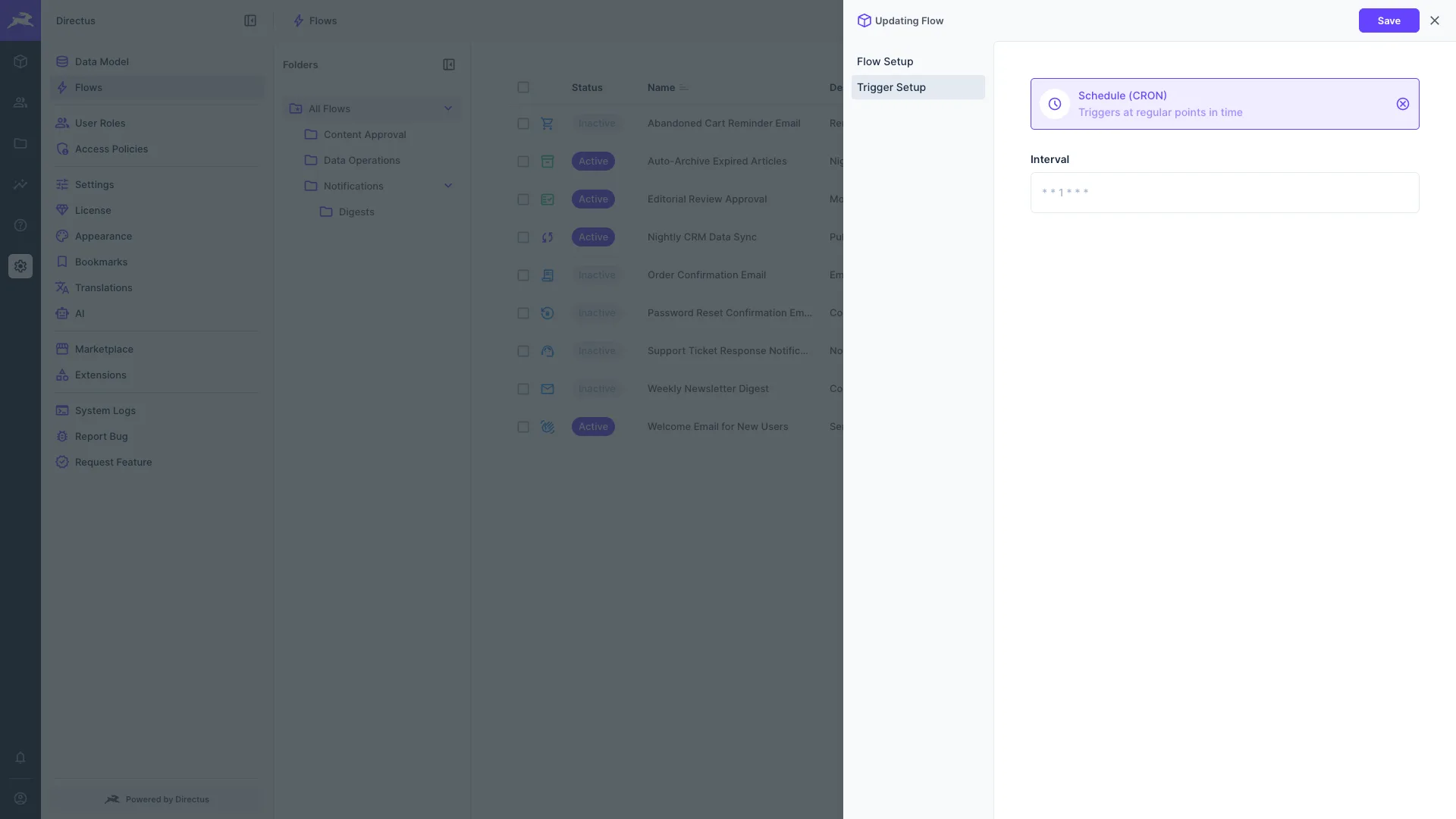Check the Auto-Archive Expired Articles row
The height and width of the screenshot is (819, 1456).
click(x=523, y=161)
